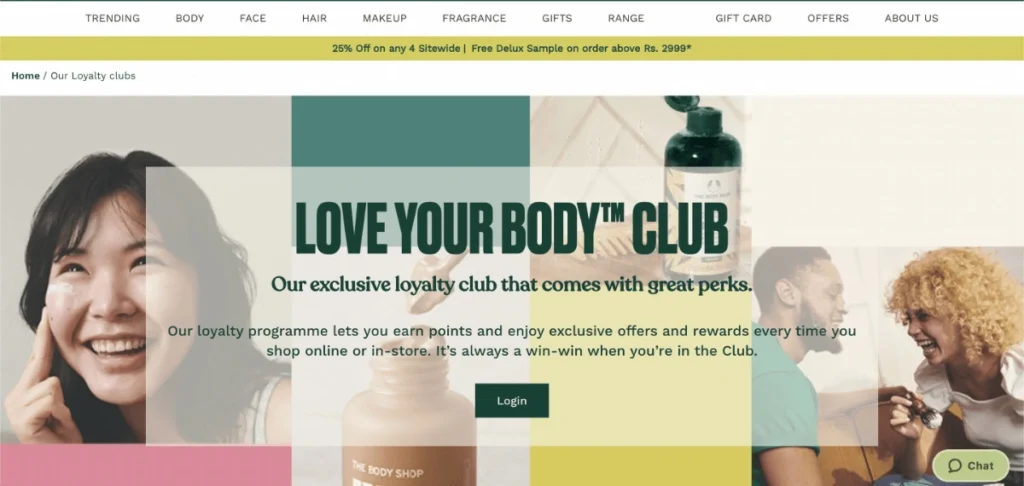
Task: Select the FACE menu item
Action: 253,18
